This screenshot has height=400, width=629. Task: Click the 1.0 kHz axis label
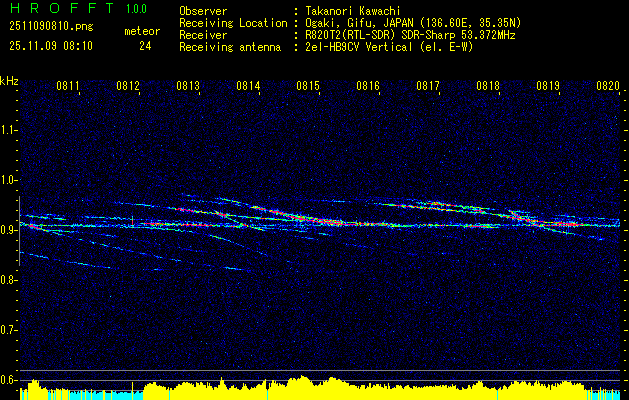(8, 180)
